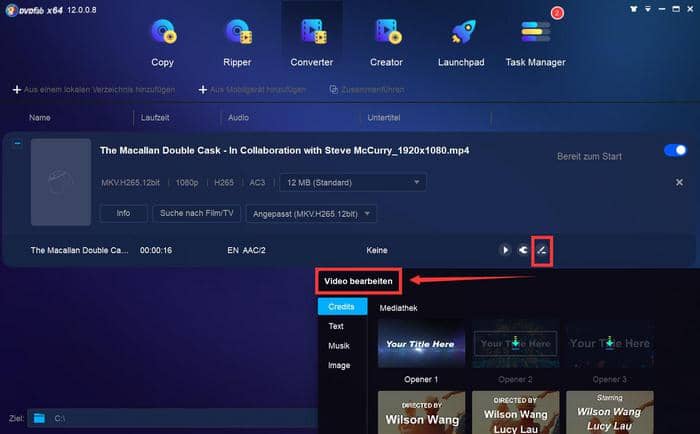Remove the Macallan video with X

click(x=679, y=182)
